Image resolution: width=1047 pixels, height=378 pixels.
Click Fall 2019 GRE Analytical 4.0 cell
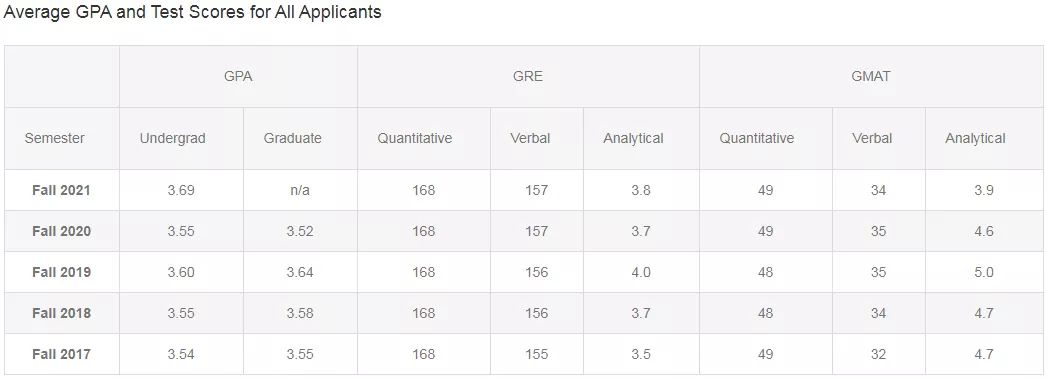[640, 272]
